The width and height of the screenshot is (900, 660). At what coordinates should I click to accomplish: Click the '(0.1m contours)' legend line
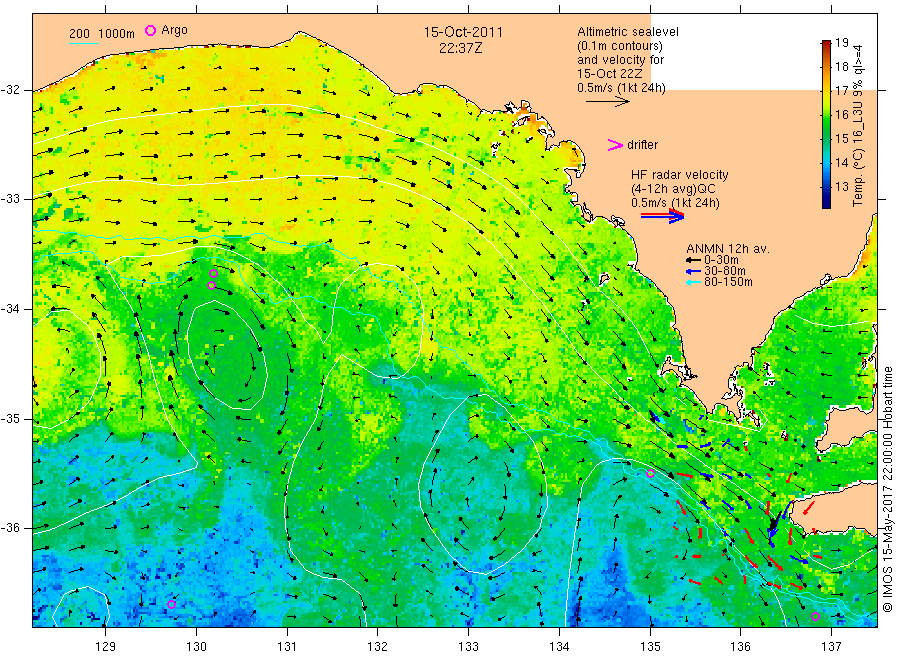point(619,46)
